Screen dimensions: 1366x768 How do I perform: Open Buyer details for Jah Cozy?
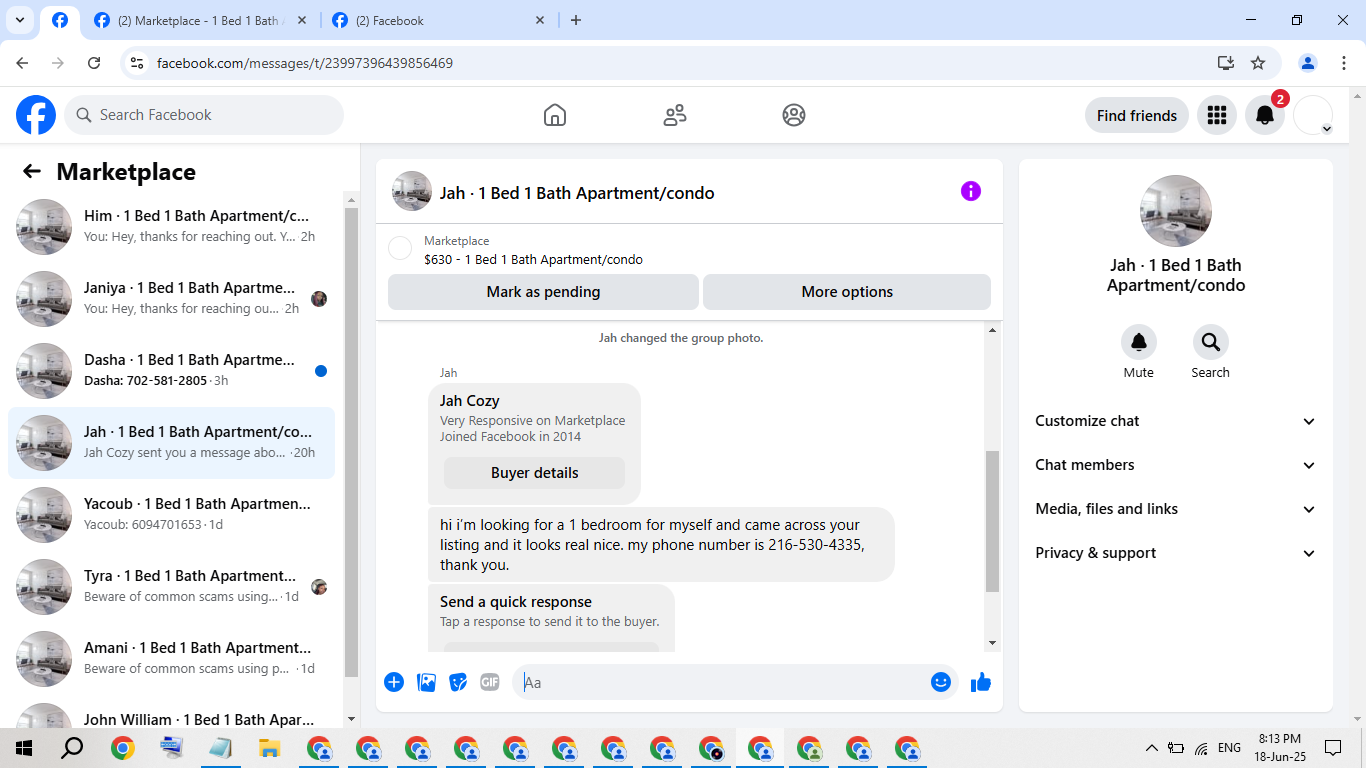535,473
